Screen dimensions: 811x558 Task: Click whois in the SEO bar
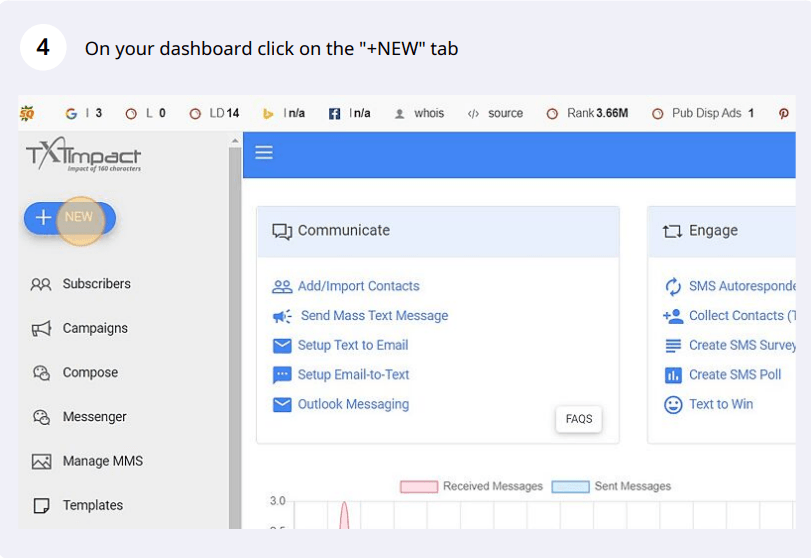[x=429, y=113]
